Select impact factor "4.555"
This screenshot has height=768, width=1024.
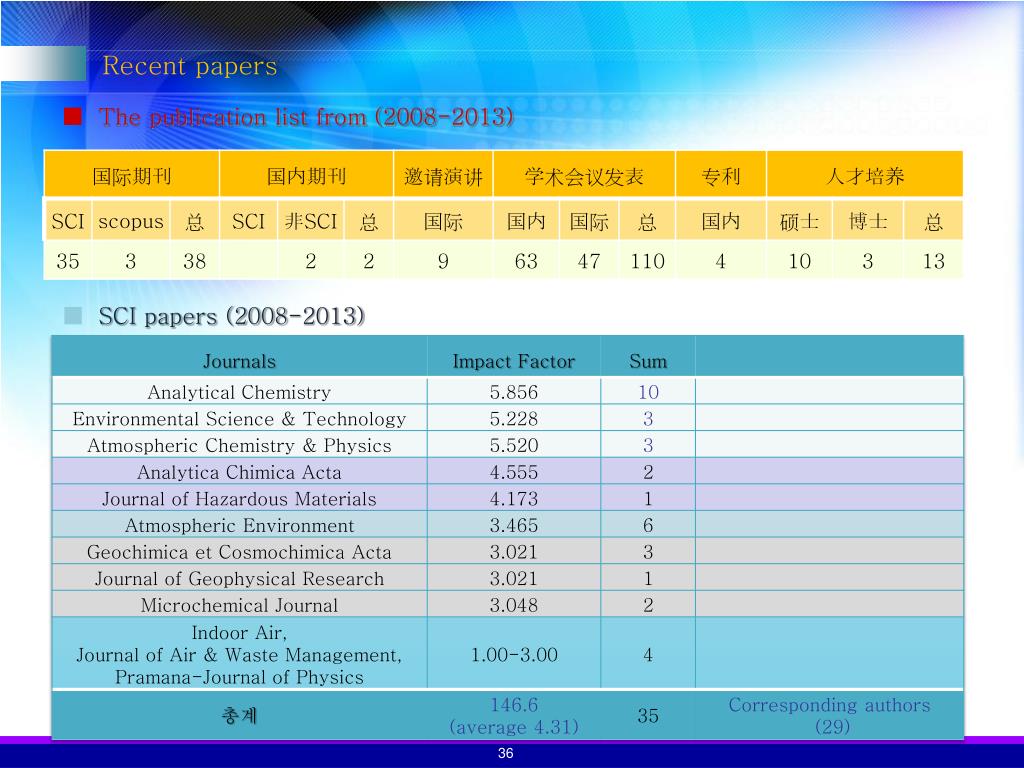coord(514,472)
